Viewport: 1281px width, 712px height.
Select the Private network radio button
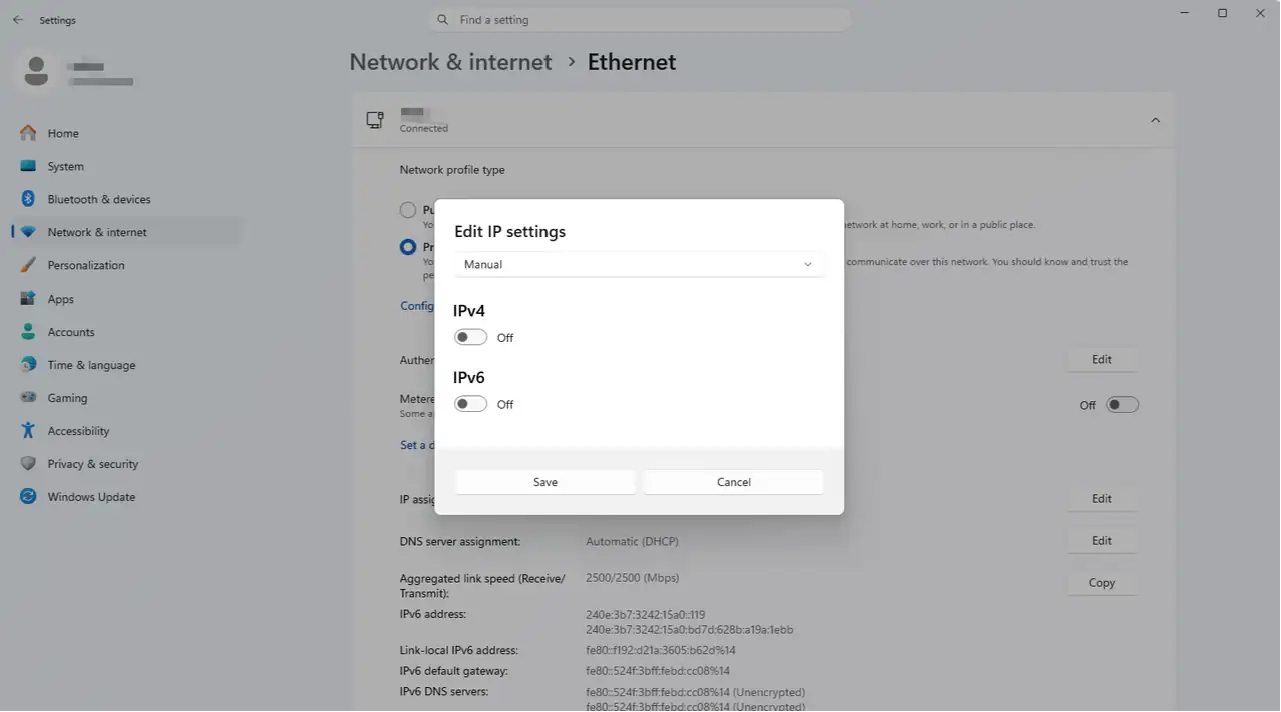(408, 247)
